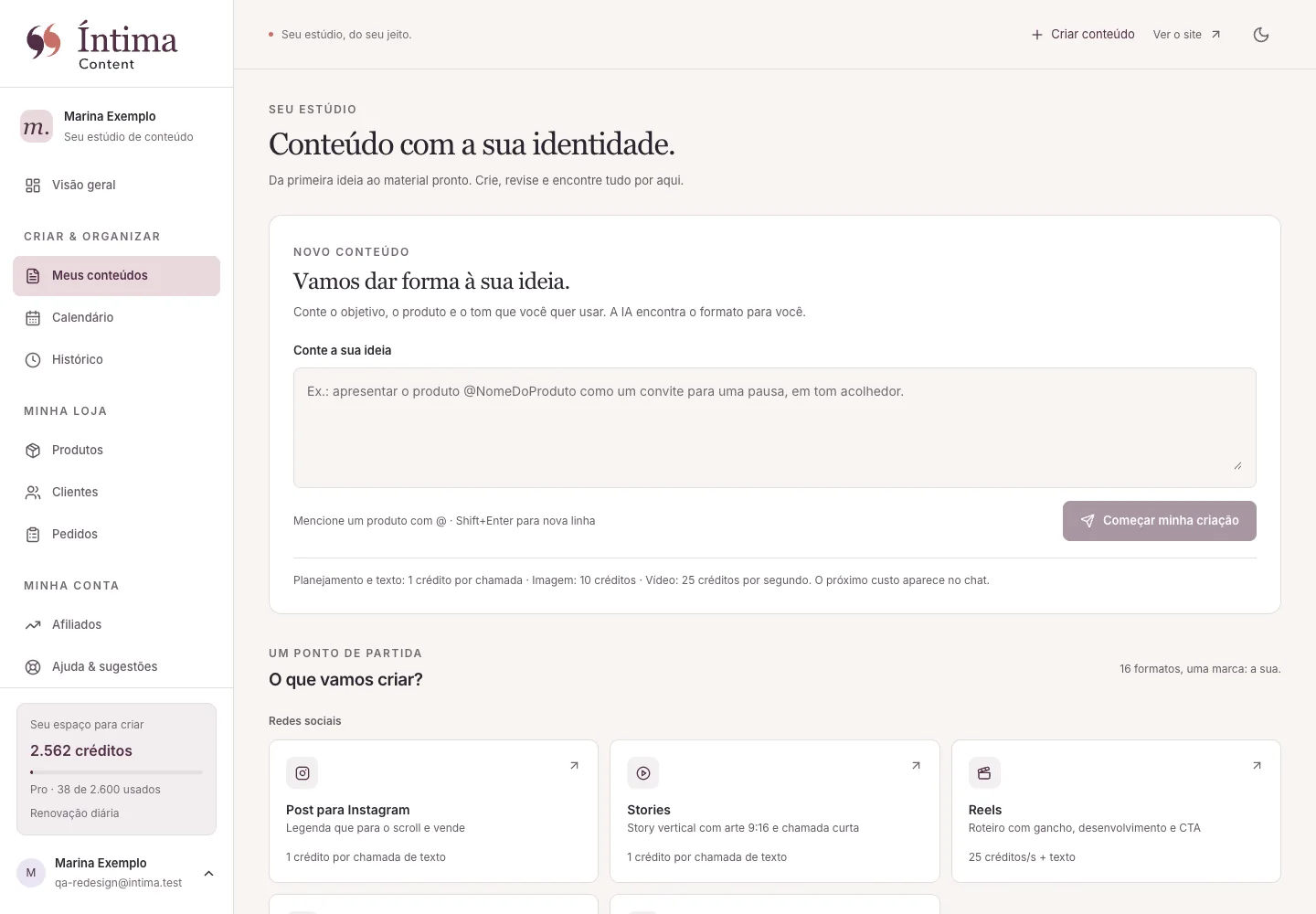Click the arrow on Post para Instagram card
This screenshot has width=1316, height=914.
click(x=574, y=766)
